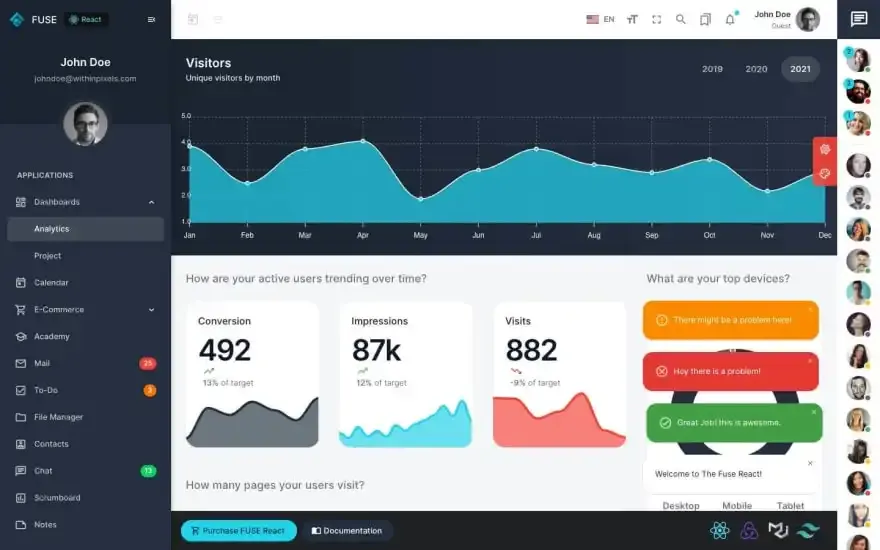Click the Apr data point on Visitors chart
The image size is (880, 550).
[363, 141]
